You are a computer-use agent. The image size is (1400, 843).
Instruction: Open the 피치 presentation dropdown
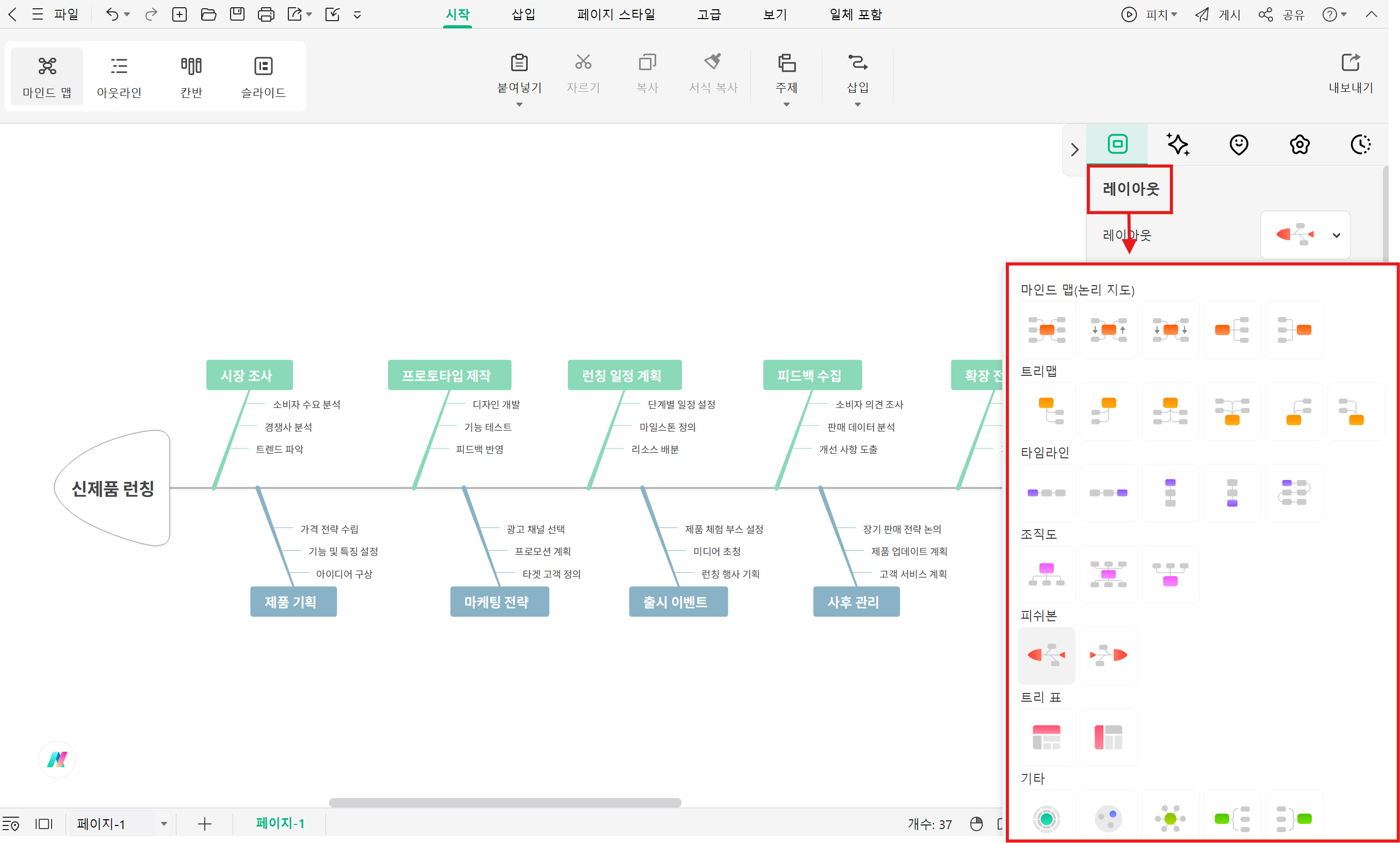(1149, 14)
